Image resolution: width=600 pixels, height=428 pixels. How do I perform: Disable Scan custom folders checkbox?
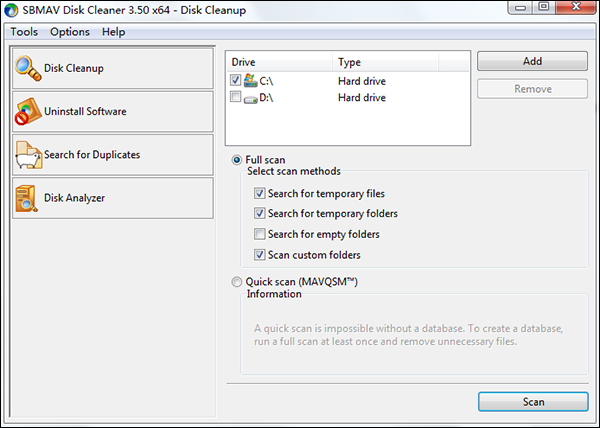coord(259,254)
